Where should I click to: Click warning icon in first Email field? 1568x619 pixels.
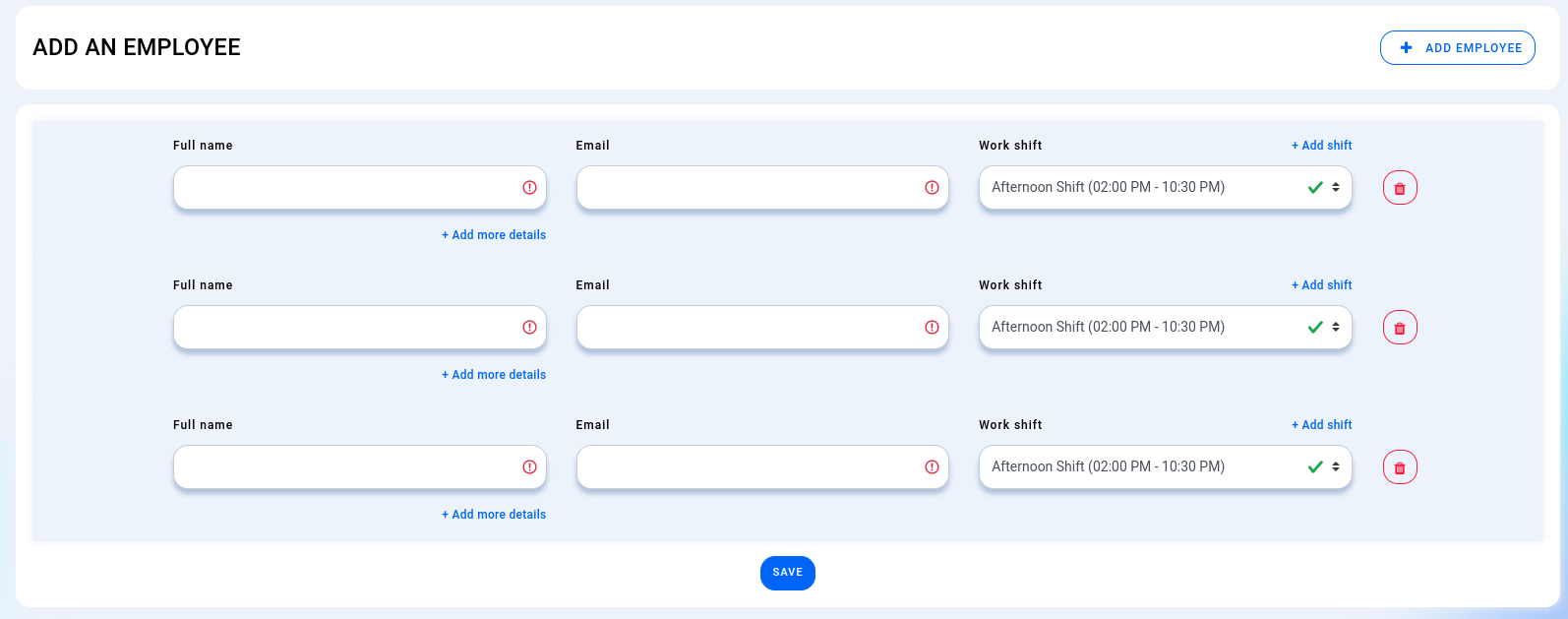[x=932, y=187]
